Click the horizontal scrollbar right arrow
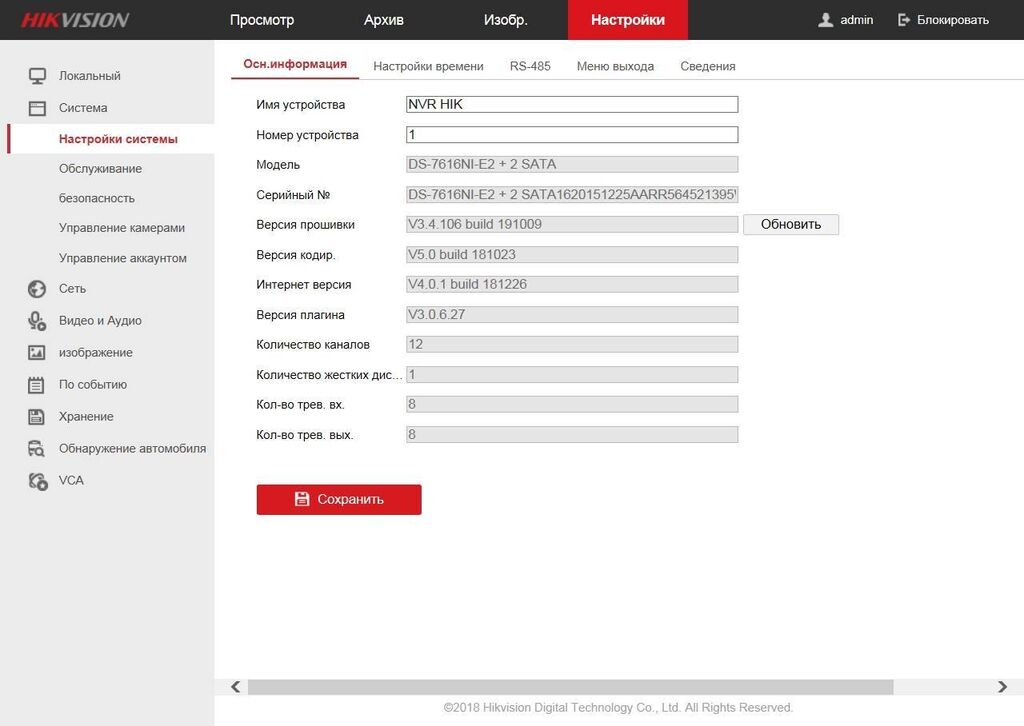This screenshot has height=726, width=1024. (1002, 687)
